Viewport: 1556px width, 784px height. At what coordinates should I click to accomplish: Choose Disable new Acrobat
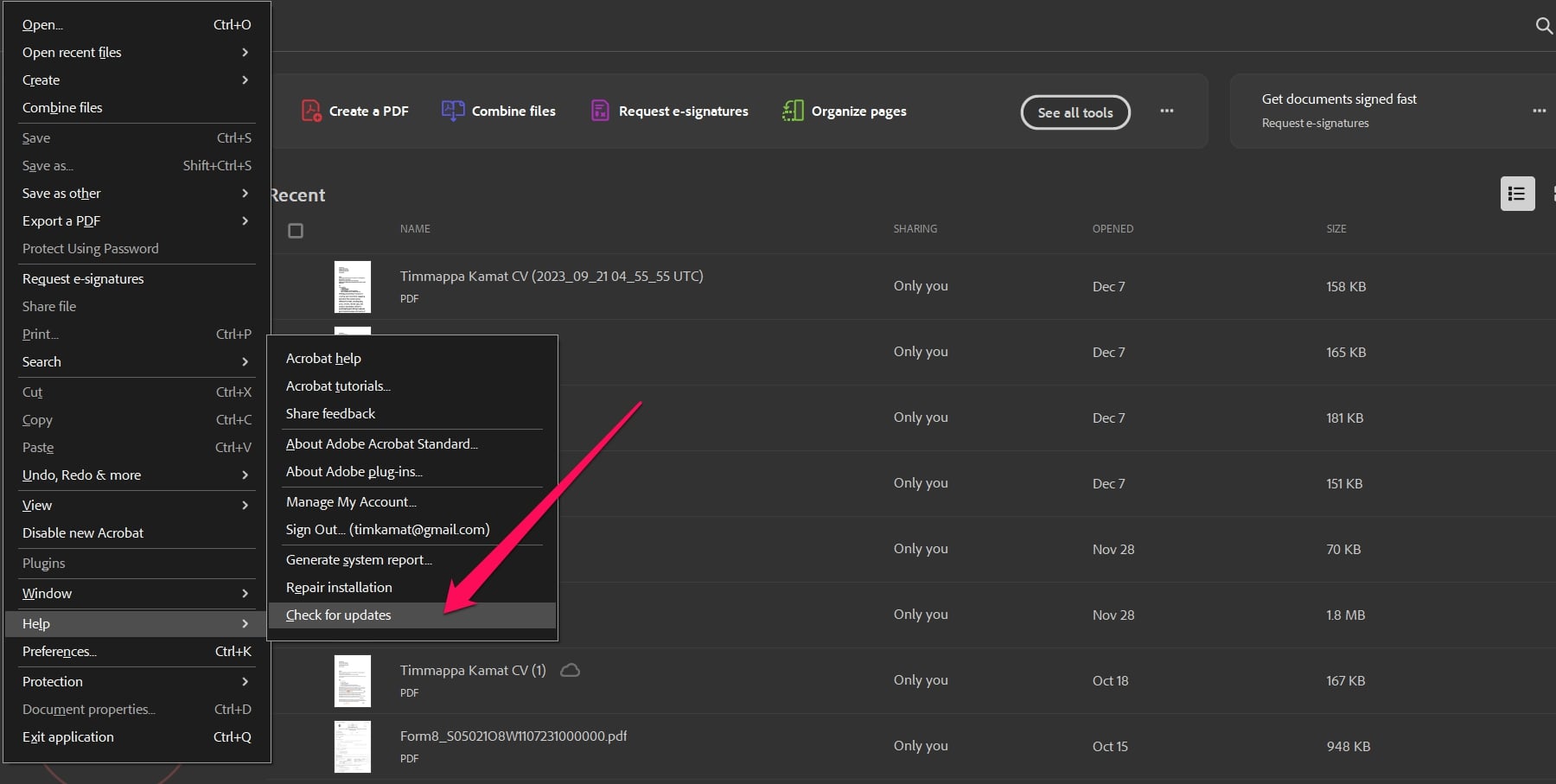pos(137,532)
